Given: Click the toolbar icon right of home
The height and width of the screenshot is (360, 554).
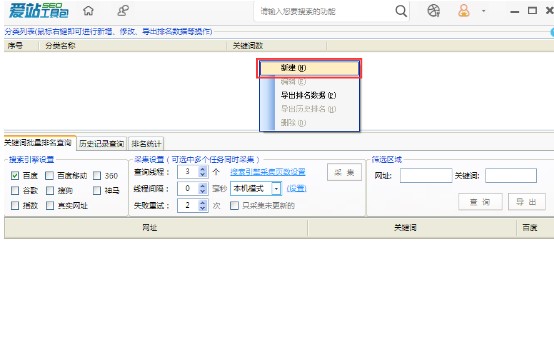Looking at the screenshot, I should 123,11.
